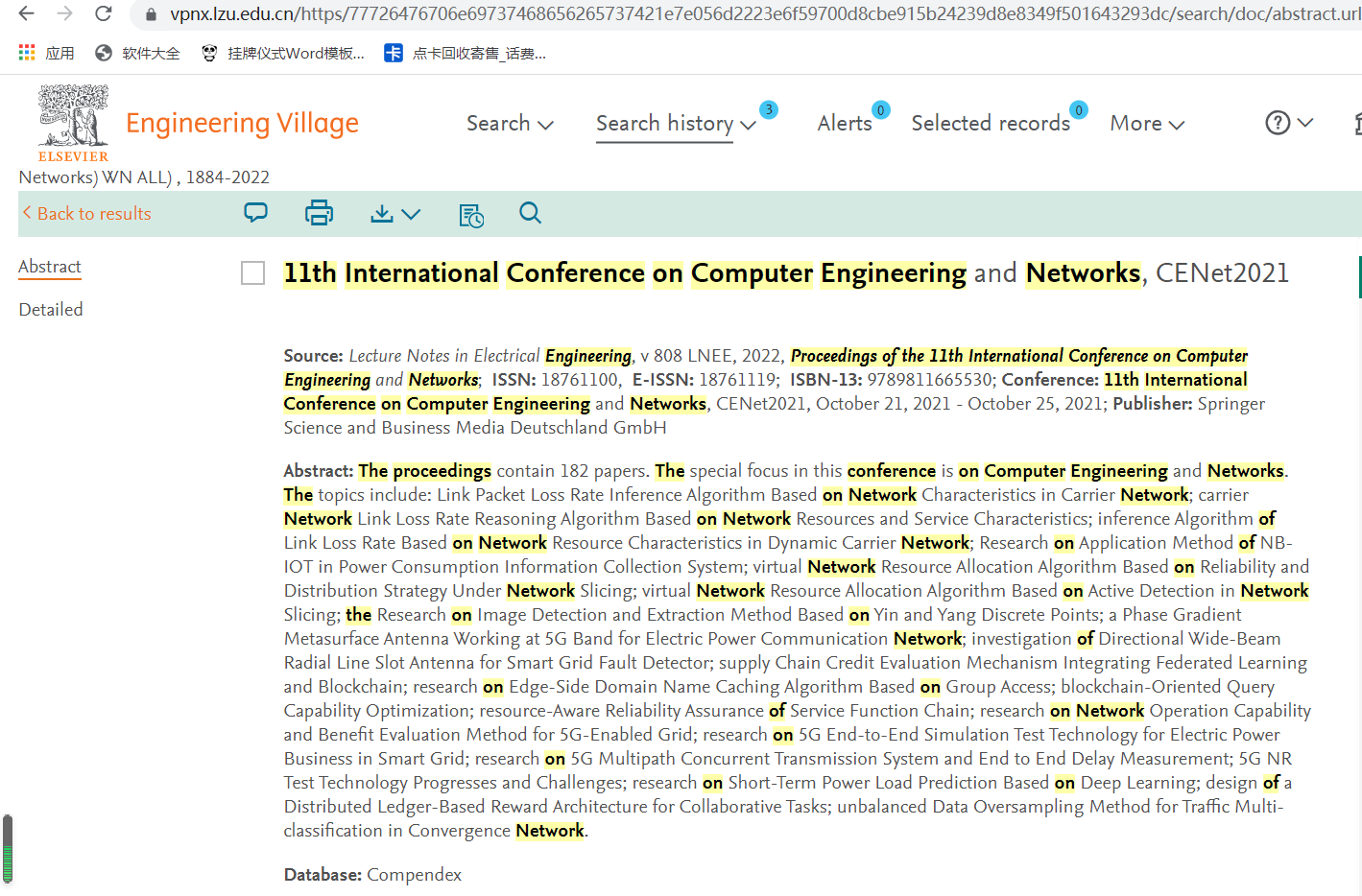Click the comment speech bubble icon
The height and width of the screenshot is (896, 1362).
click(255, 213)
